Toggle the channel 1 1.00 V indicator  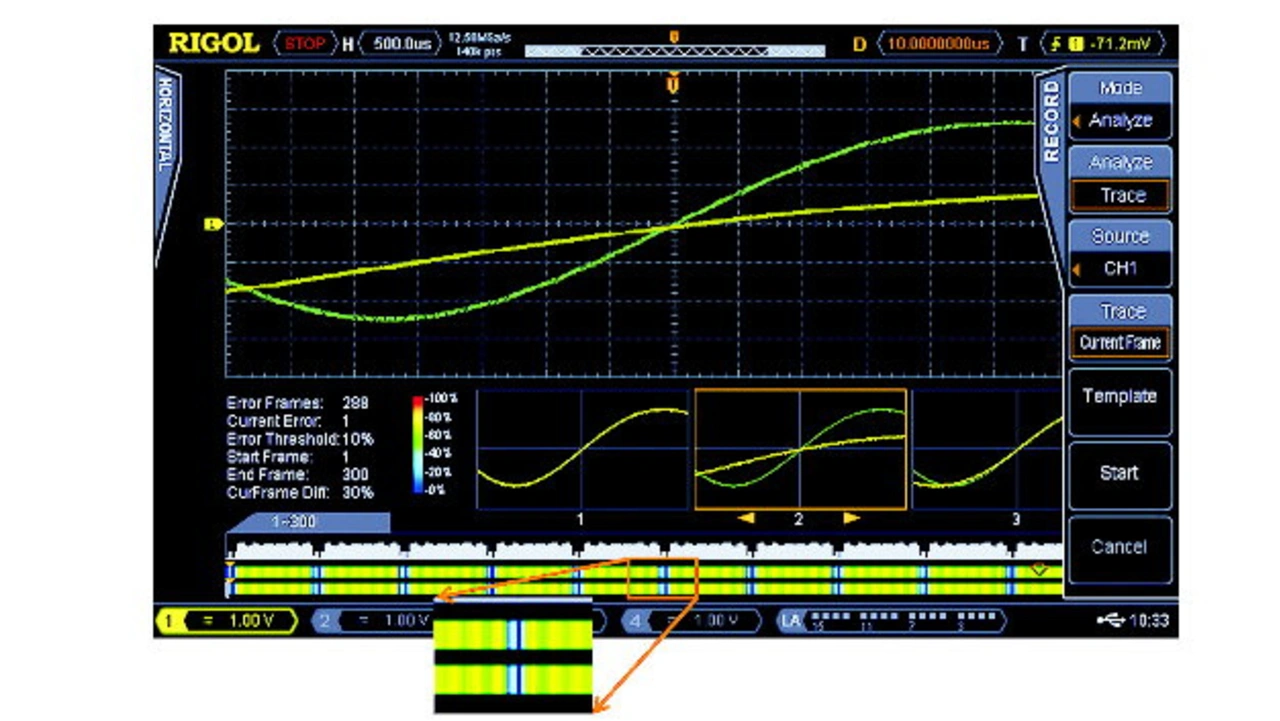click(227, 621)
